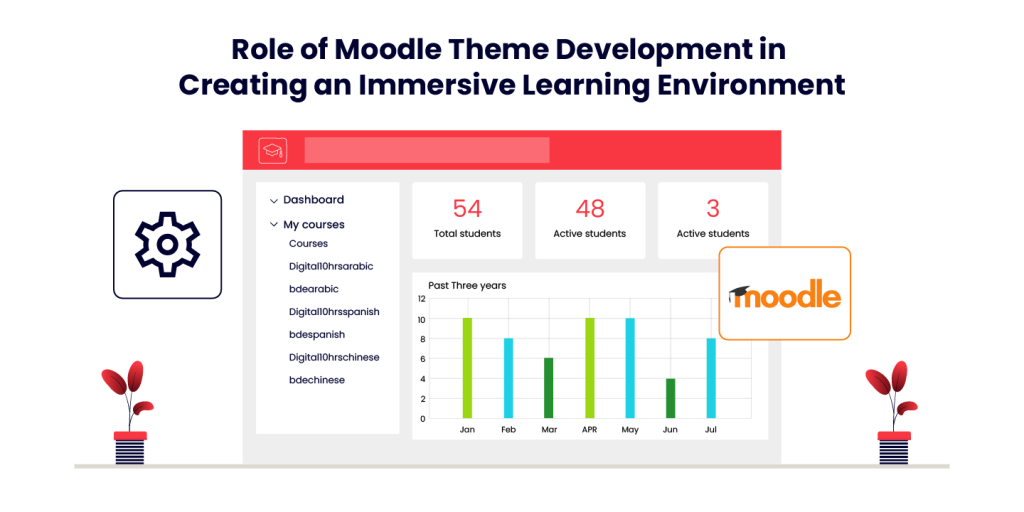Click the 12 value on y-axis
Screen dimensions: 1024x512
[x=421, y=299]
